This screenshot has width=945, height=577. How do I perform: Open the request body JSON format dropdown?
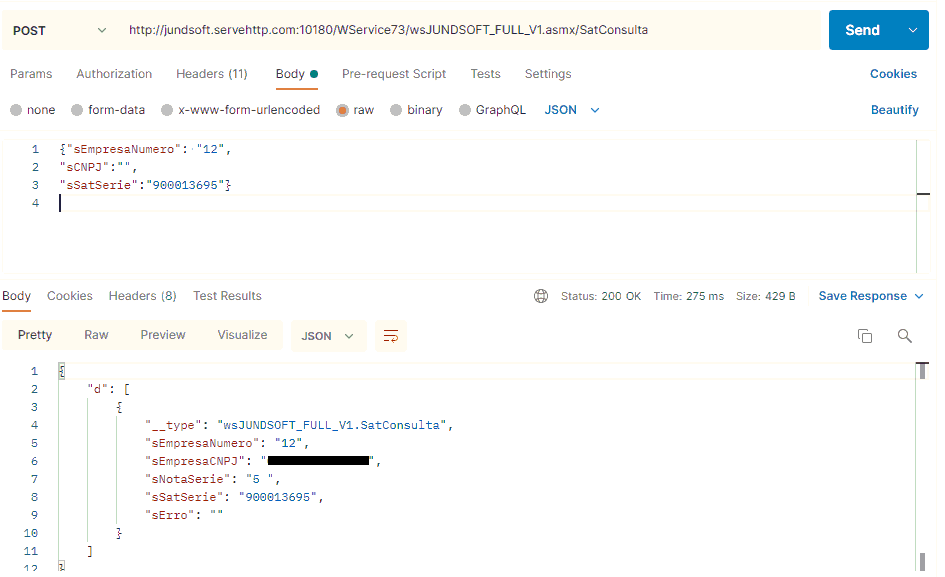572,110
